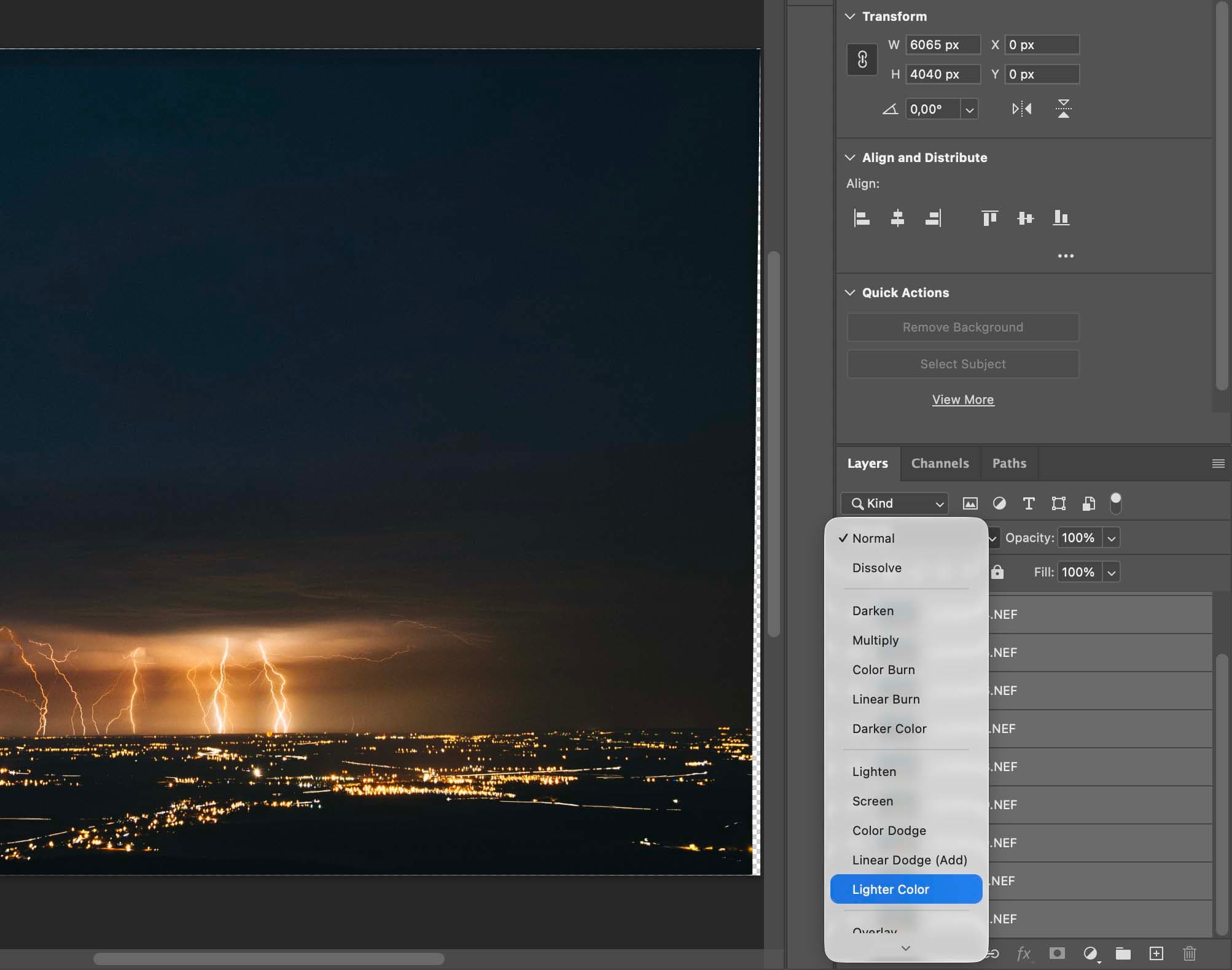1232x970 pixels.
Task: Filter layers by adjustment layers
Action: pyautogui.click(x=1000, y=503)
